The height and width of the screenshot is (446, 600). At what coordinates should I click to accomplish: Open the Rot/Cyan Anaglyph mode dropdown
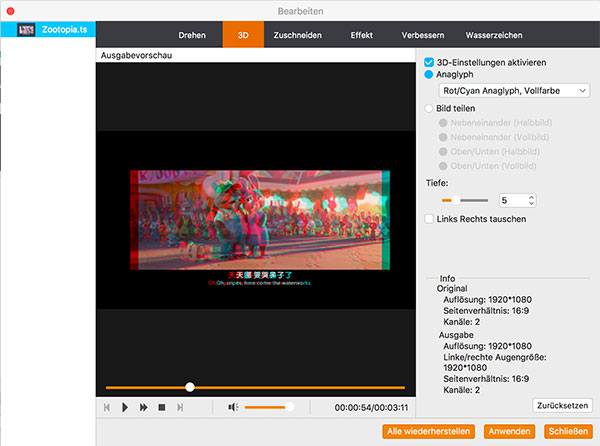(x=514, y=91)
